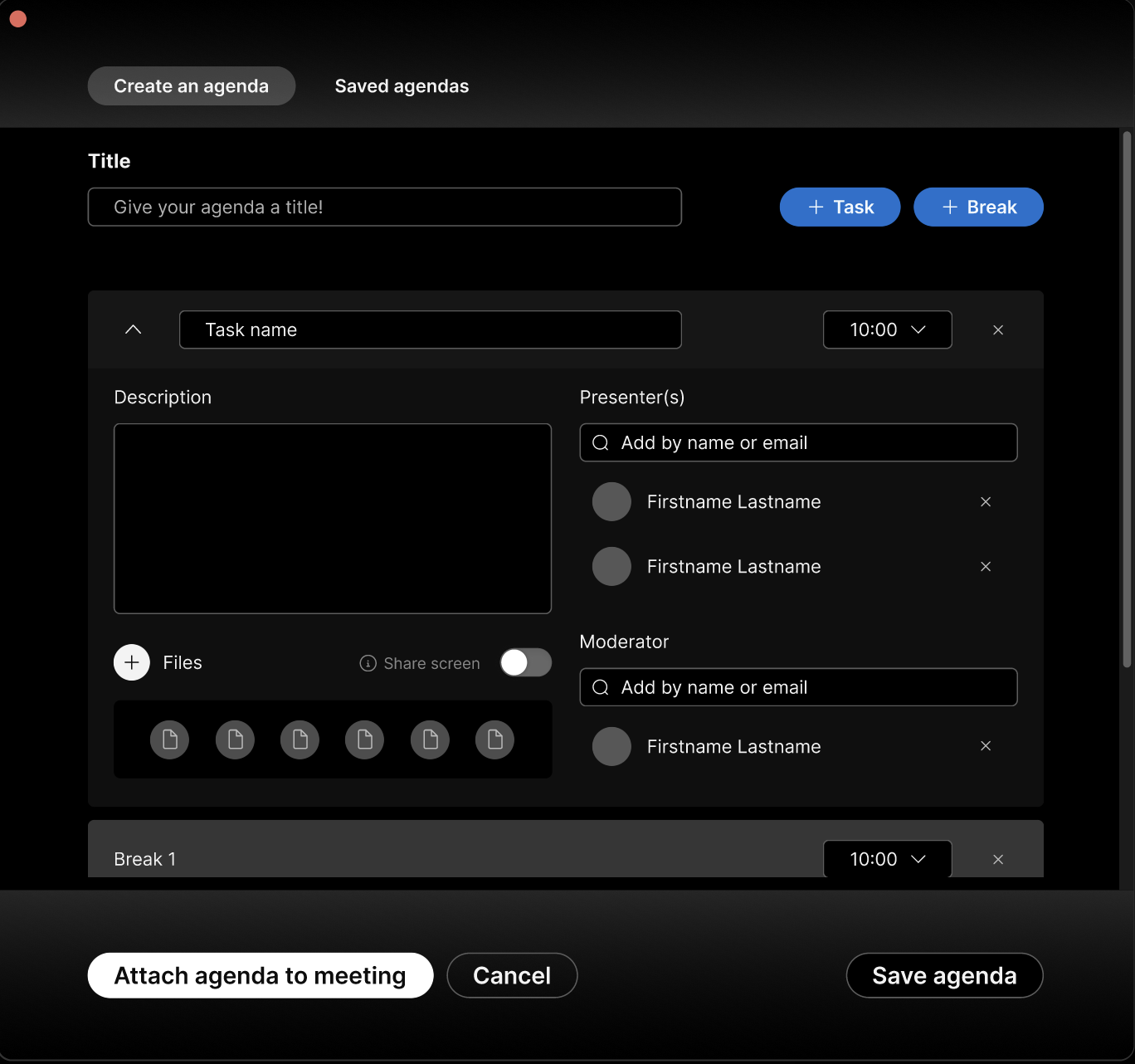Add a new Task to the agenda
Image resolution: width=1135 pixels, height=1064 pixels.
(840, 207)
